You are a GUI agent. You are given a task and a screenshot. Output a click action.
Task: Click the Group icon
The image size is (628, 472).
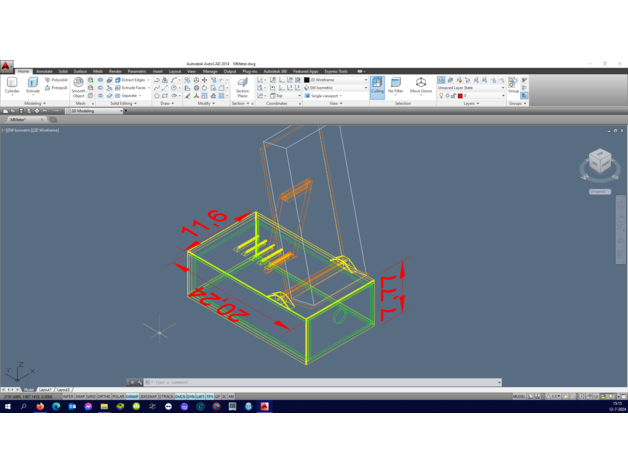[513, 86]
